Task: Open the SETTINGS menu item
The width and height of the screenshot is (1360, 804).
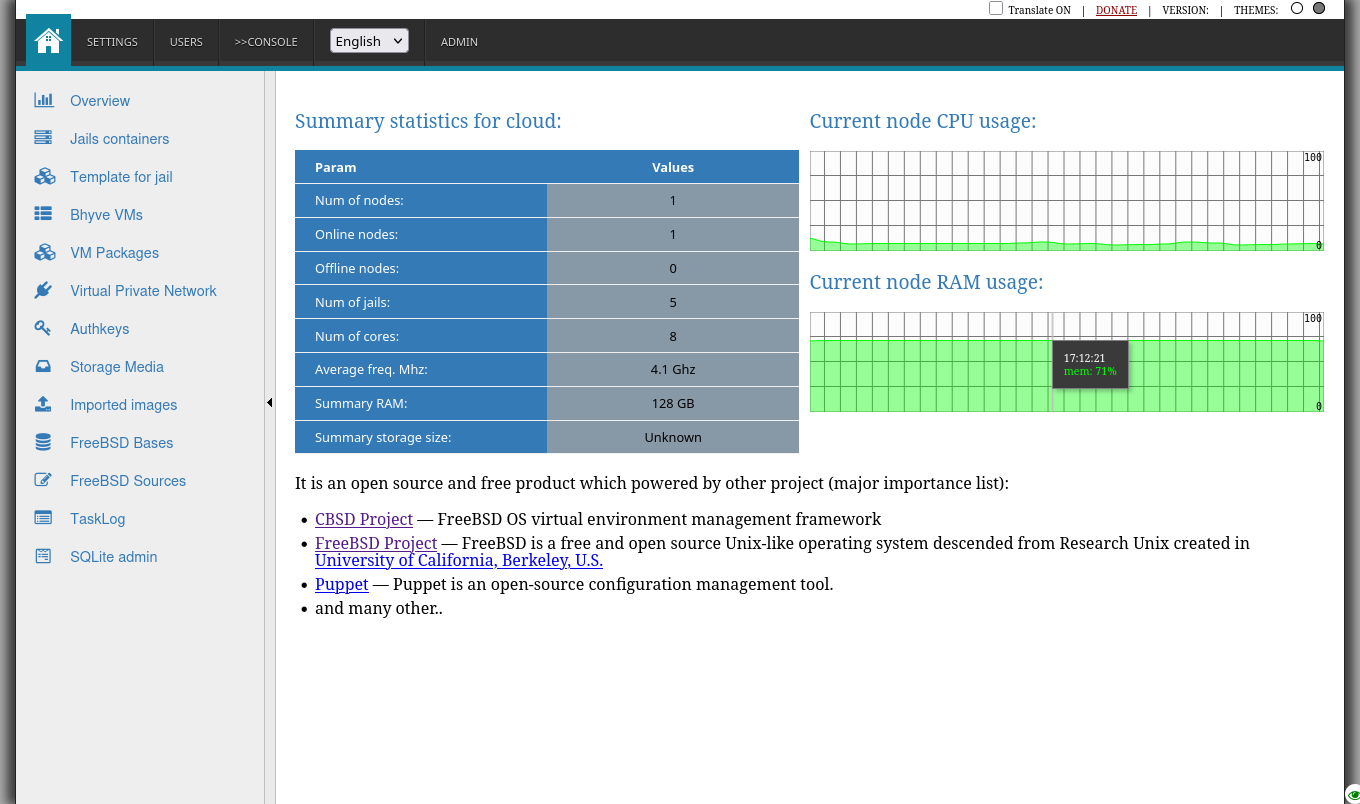Action: coord(111,41)
